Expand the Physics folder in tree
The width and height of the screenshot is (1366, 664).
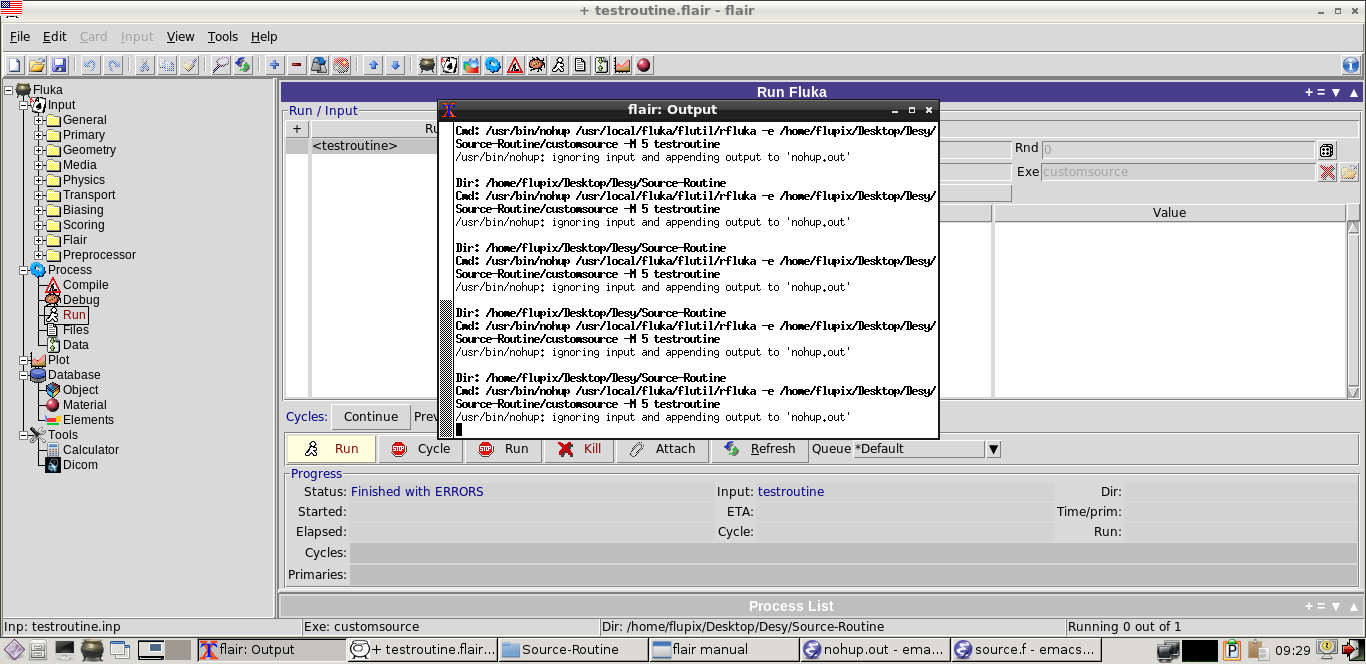(x=39, y=180)
